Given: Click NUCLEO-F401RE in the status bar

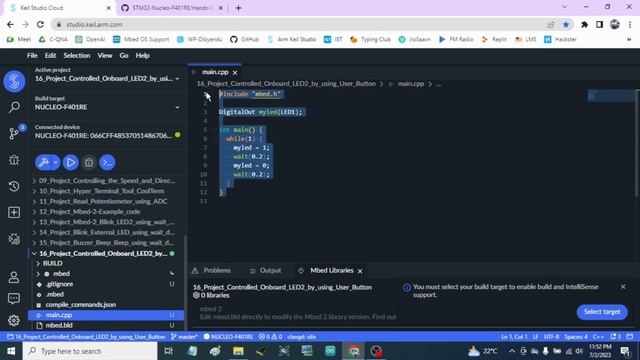Looking at the screenshot, I should tap(228, 337).
